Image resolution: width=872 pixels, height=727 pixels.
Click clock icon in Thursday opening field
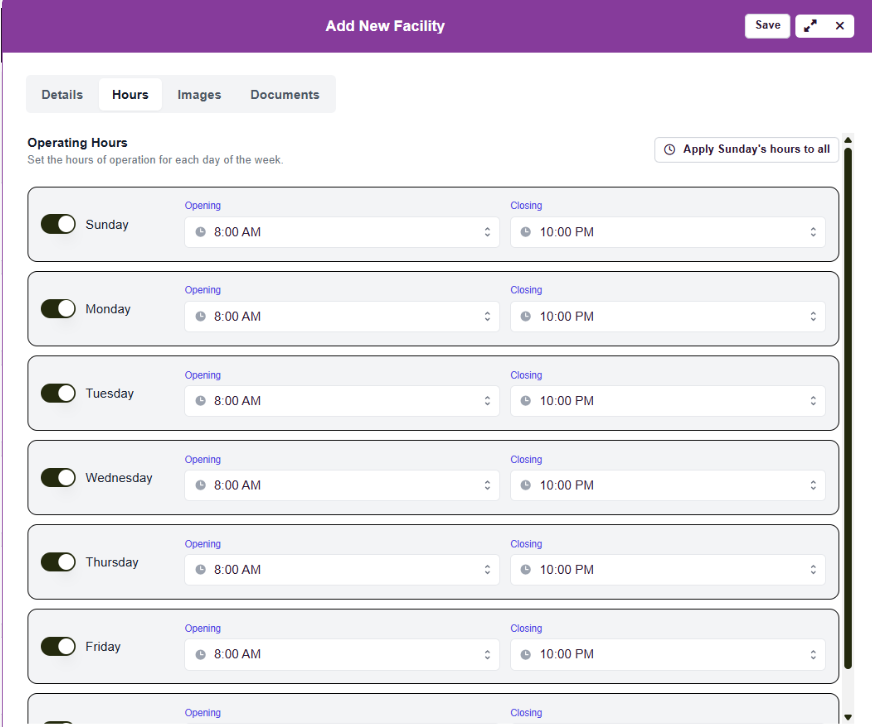(x=200, y=570)
